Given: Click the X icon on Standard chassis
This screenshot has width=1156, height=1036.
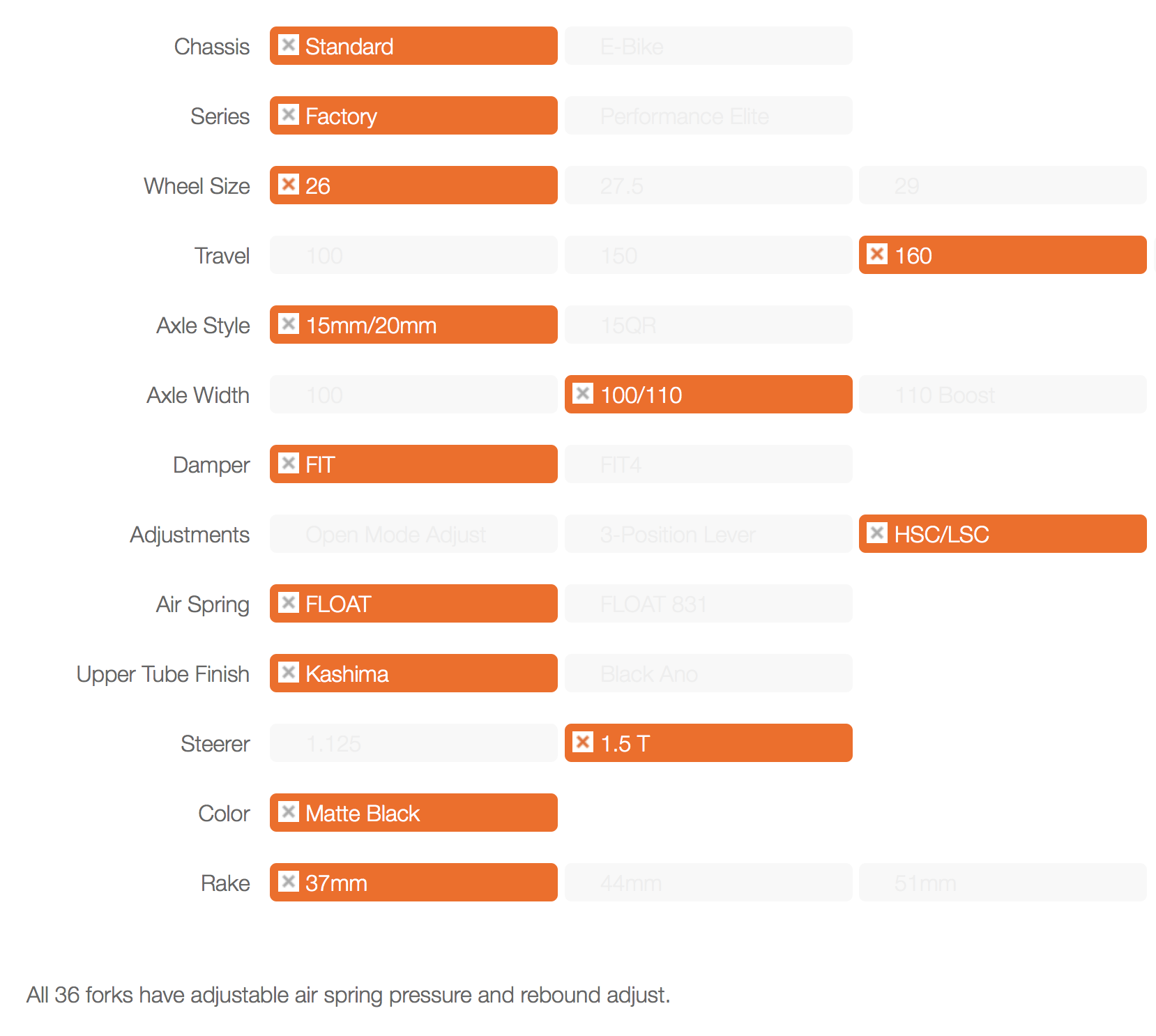Looking at the screenshot, I should pyautogui.click(x=289, y=45).
